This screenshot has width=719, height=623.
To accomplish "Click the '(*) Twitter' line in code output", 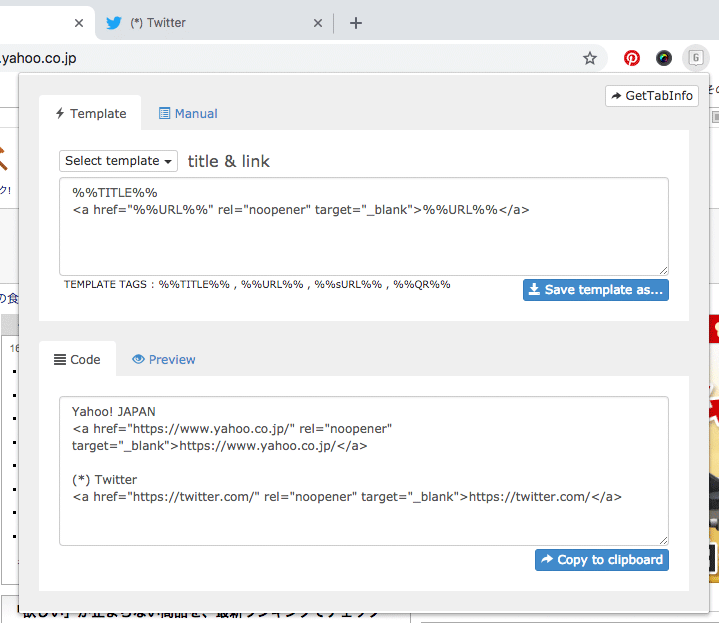I will click(105, 480).
